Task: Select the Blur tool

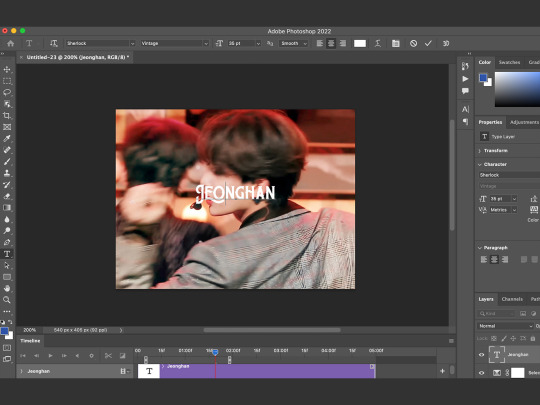Action: click(7, 219)
